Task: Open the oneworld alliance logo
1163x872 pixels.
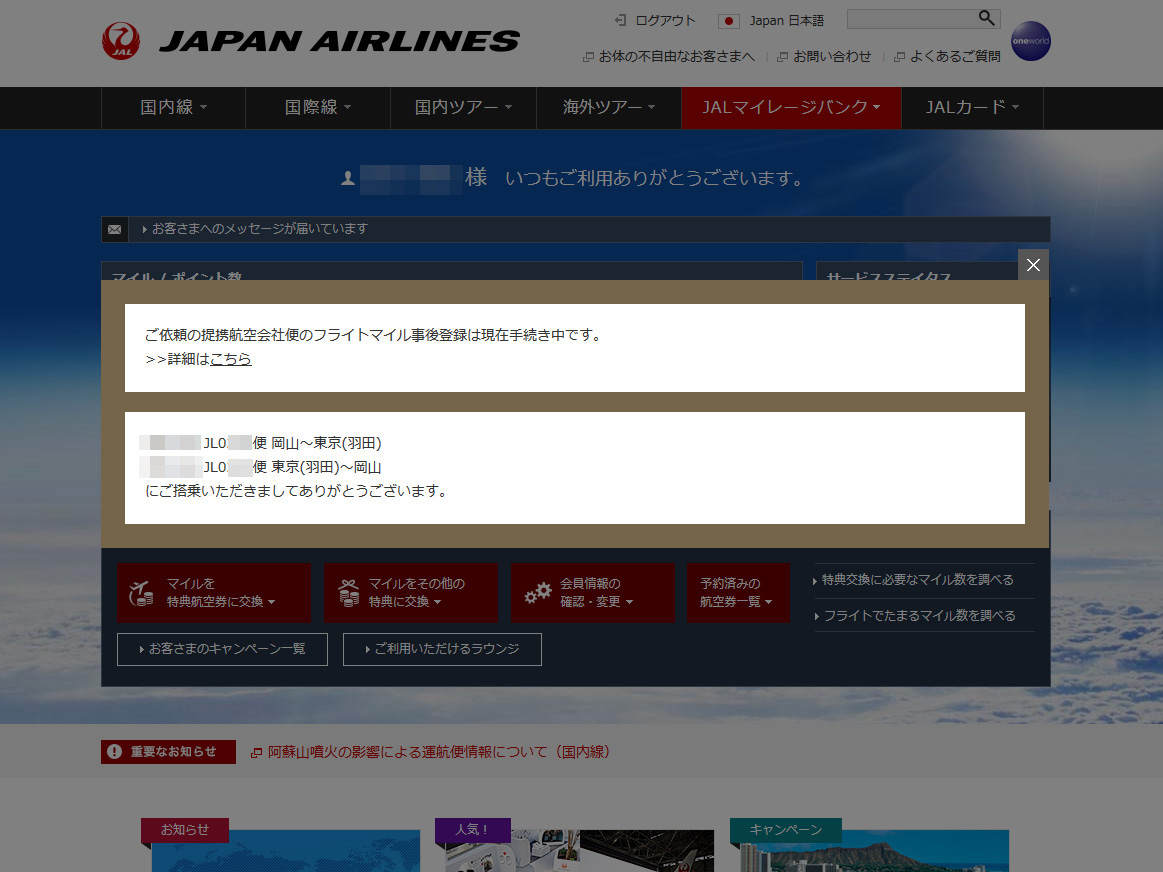Action: (1031, 41)
